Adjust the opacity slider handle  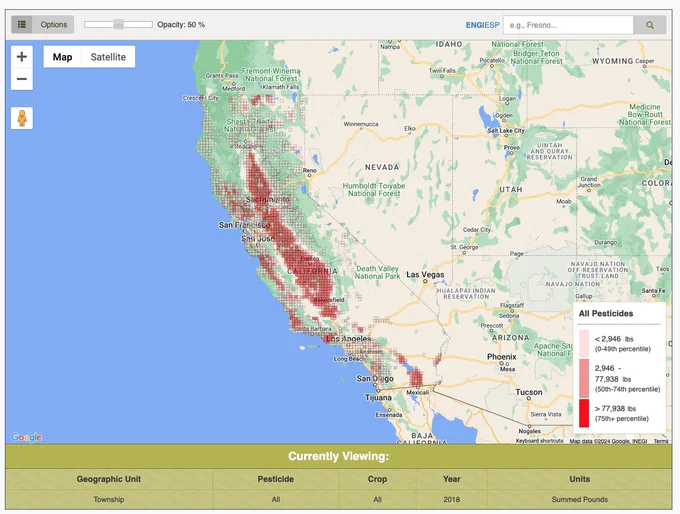118,24
